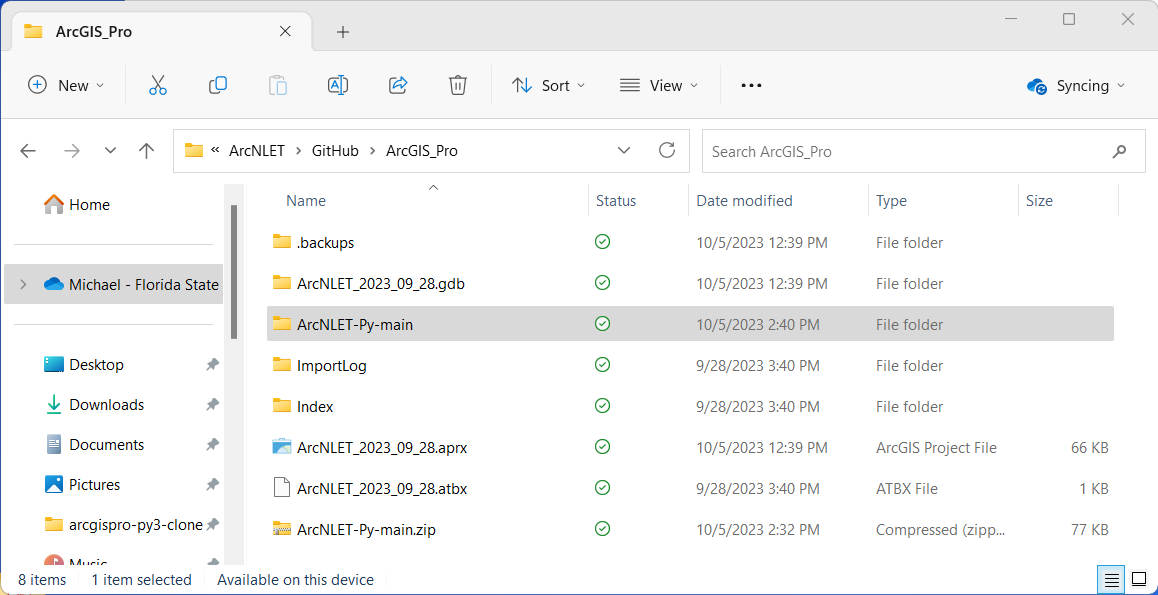Open the OneDrive Syncing status dropdown
The height and width of the screenshot is (595, 1158).
coord(1077,86)
